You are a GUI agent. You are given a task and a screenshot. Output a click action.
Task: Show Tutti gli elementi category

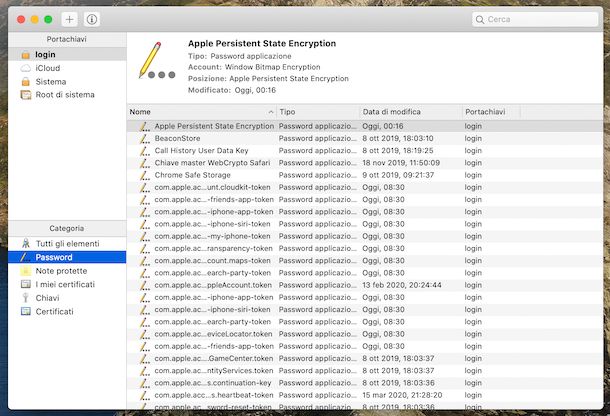point(67,244)
